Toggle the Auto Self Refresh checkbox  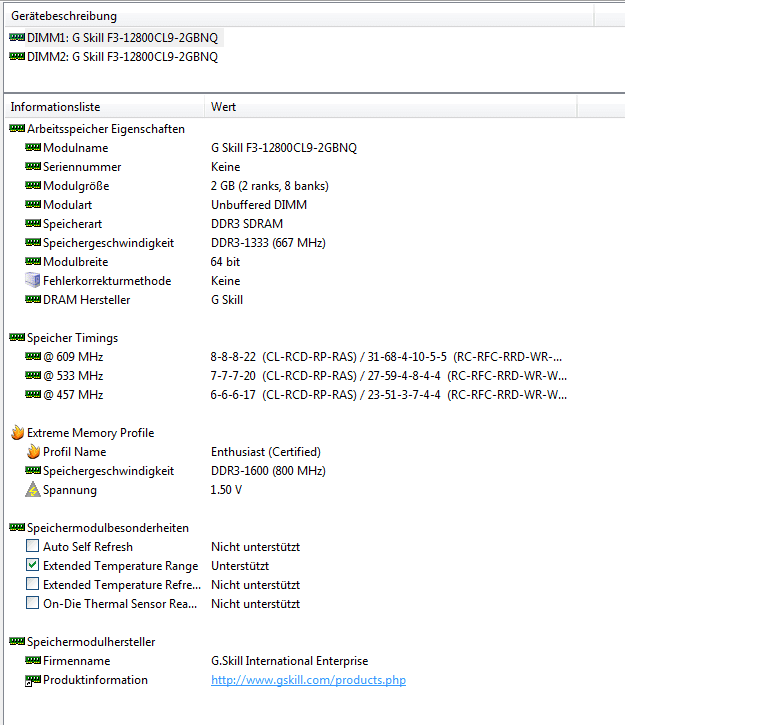pyautogui.click(x=32, y=546)
